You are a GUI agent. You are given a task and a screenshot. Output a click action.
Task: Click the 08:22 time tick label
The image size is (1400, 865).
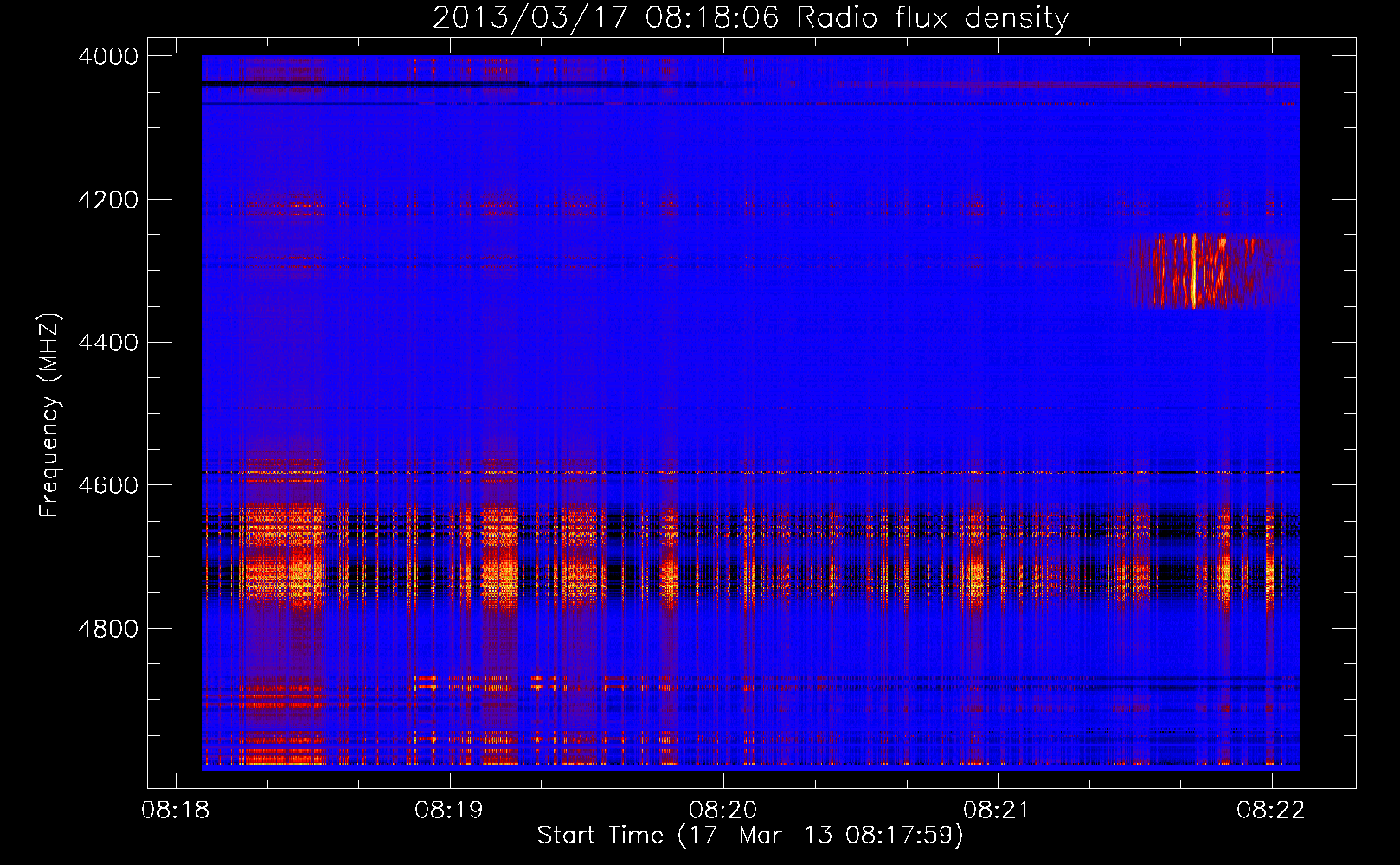pos(1271,810)
